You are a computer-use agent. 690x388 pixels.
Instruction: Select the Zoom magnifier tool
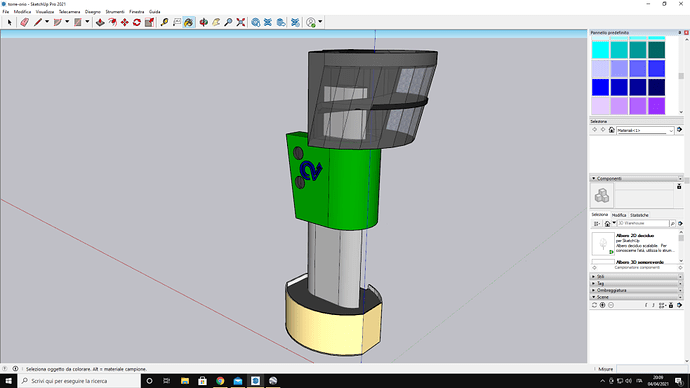coord(228,22)
